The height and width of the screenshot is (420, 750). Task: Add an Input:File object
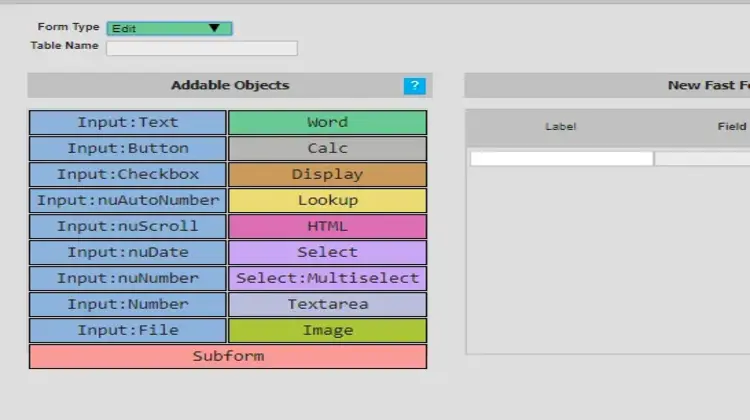click(128, 330)
